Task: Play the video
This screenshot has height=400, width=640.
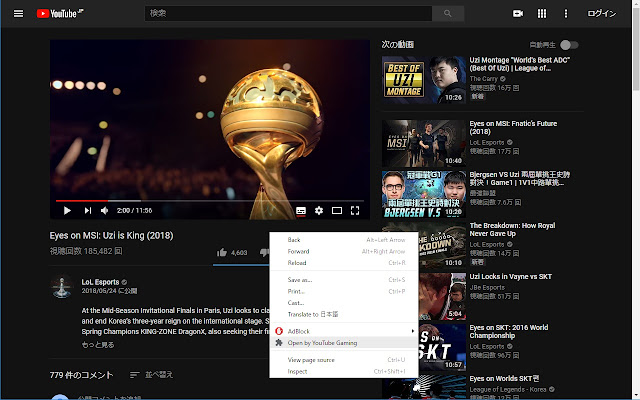Action: pos(67,211)
